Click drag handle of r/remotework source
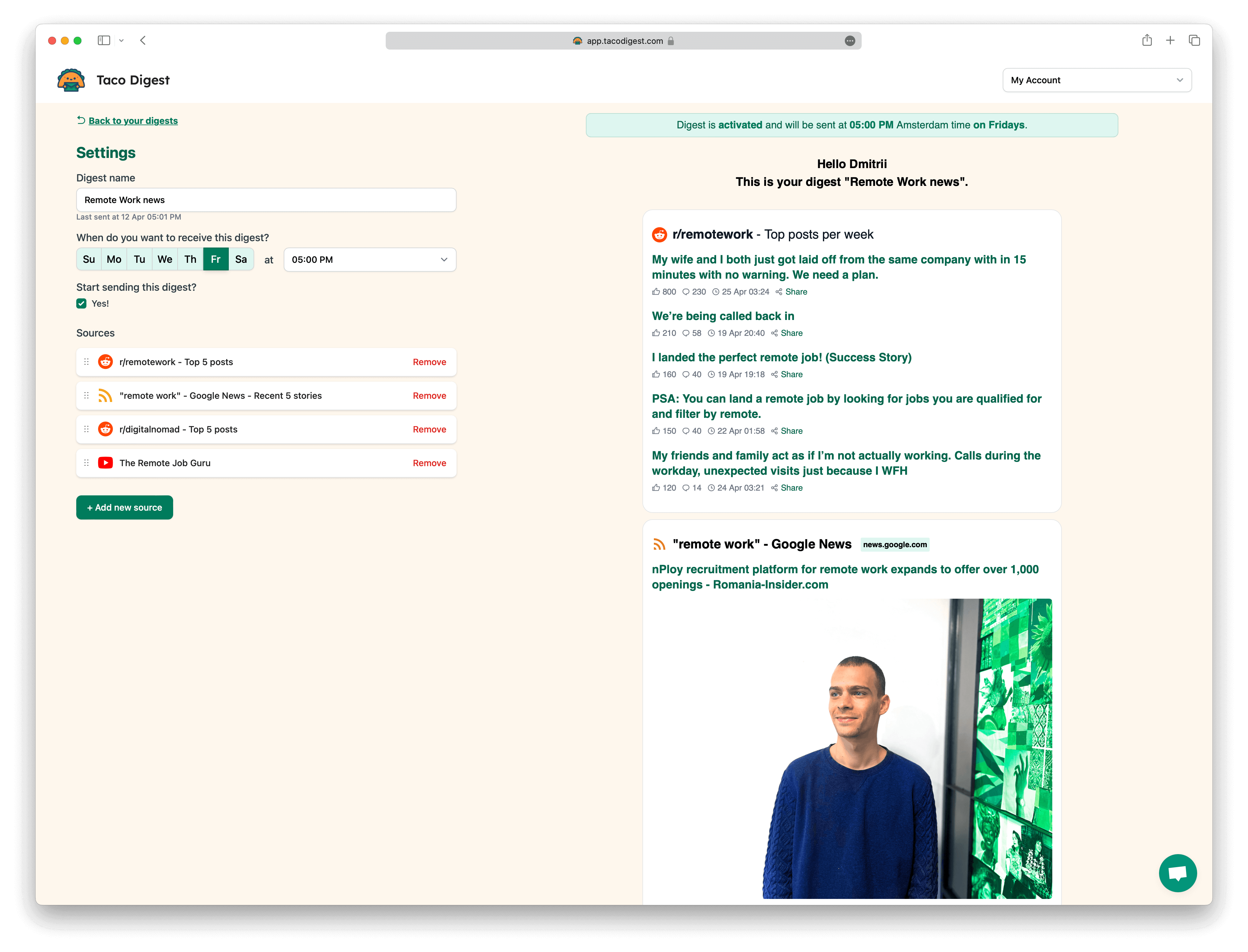Image resolution: width=1248 pixels, height=952 pixels. 87,362
